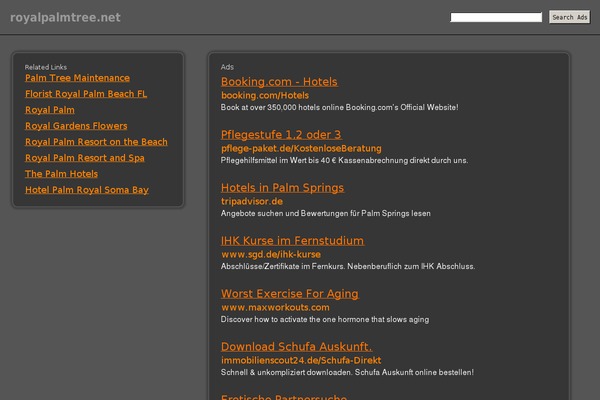This screenshot has height=400, width=600.
Task: Click immobilienscout24.de/Schufa-Direkt URL
Action: point(301,361)
